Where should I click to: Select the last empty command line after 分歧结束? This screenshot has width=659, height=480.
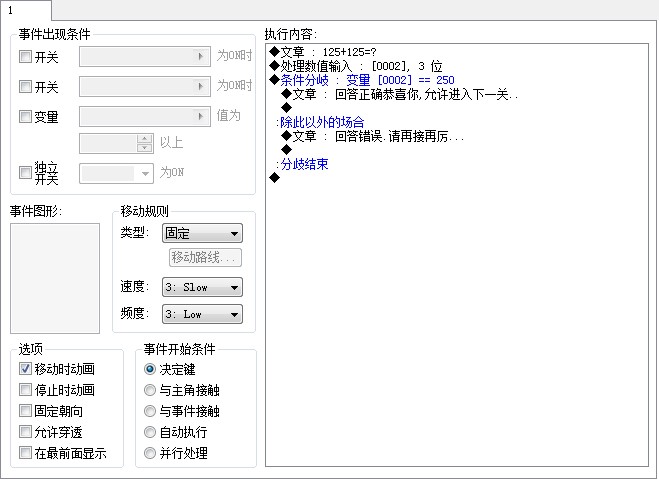274,178
